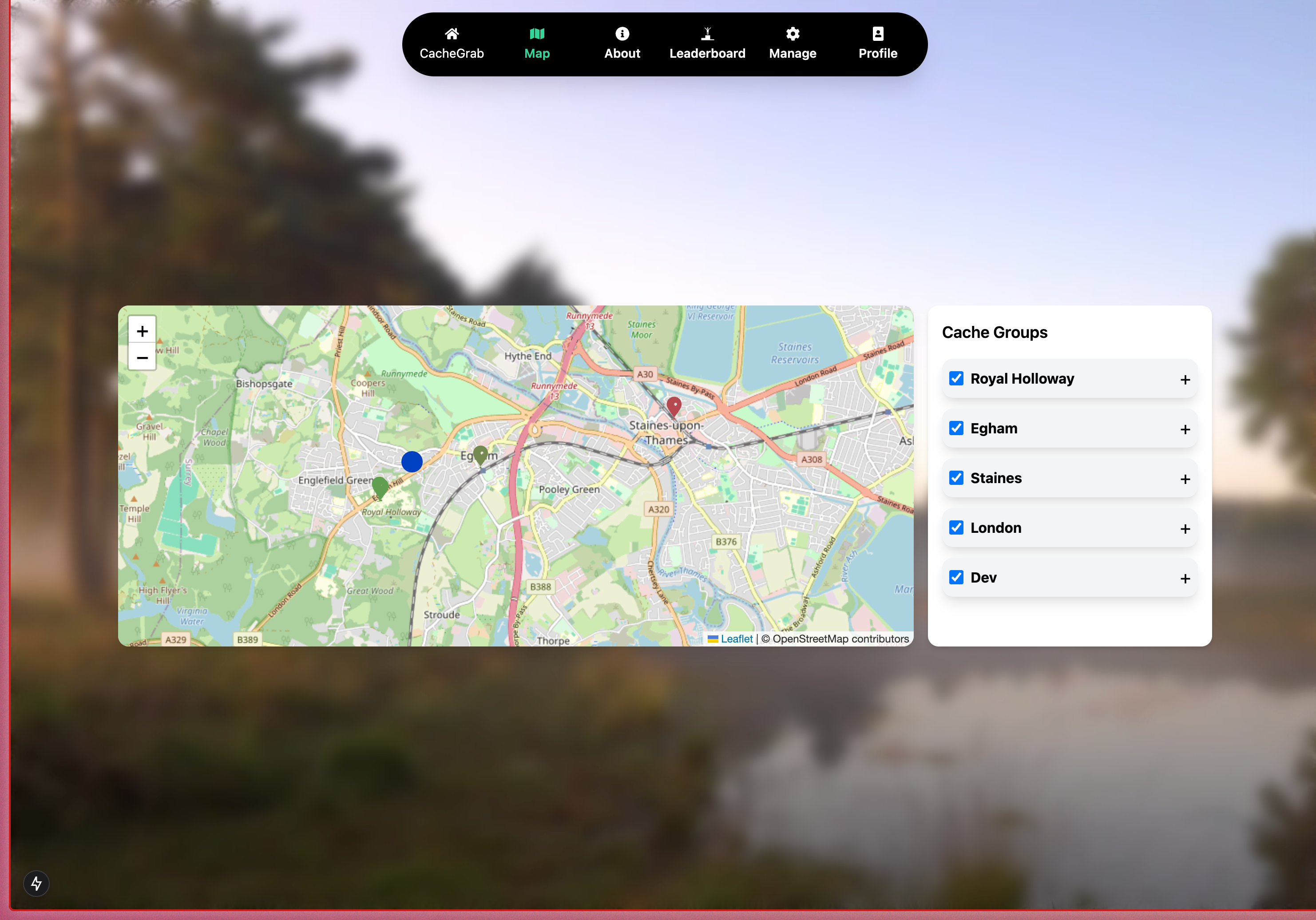1316x920 pixels.
Task: Click the CacheGrab home icon
Action: pyautogui.click(x=452, y=34)
